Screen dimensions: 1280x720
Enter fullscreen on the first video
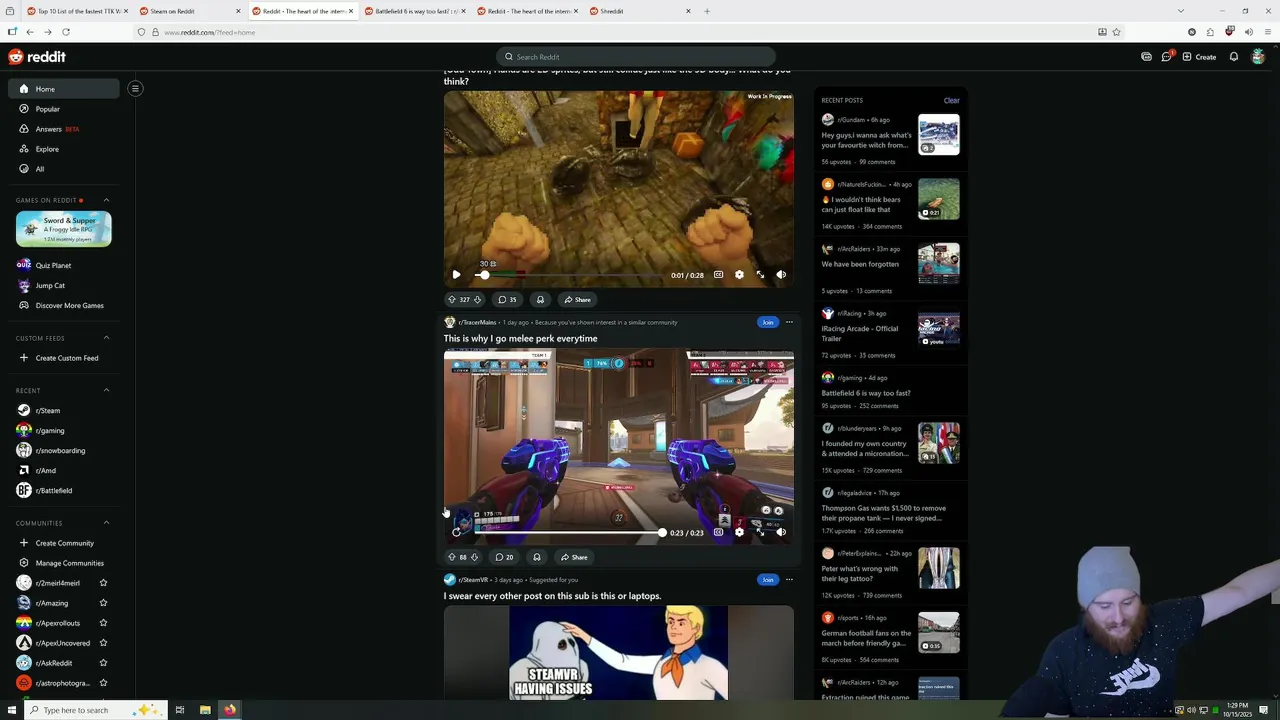760,275
